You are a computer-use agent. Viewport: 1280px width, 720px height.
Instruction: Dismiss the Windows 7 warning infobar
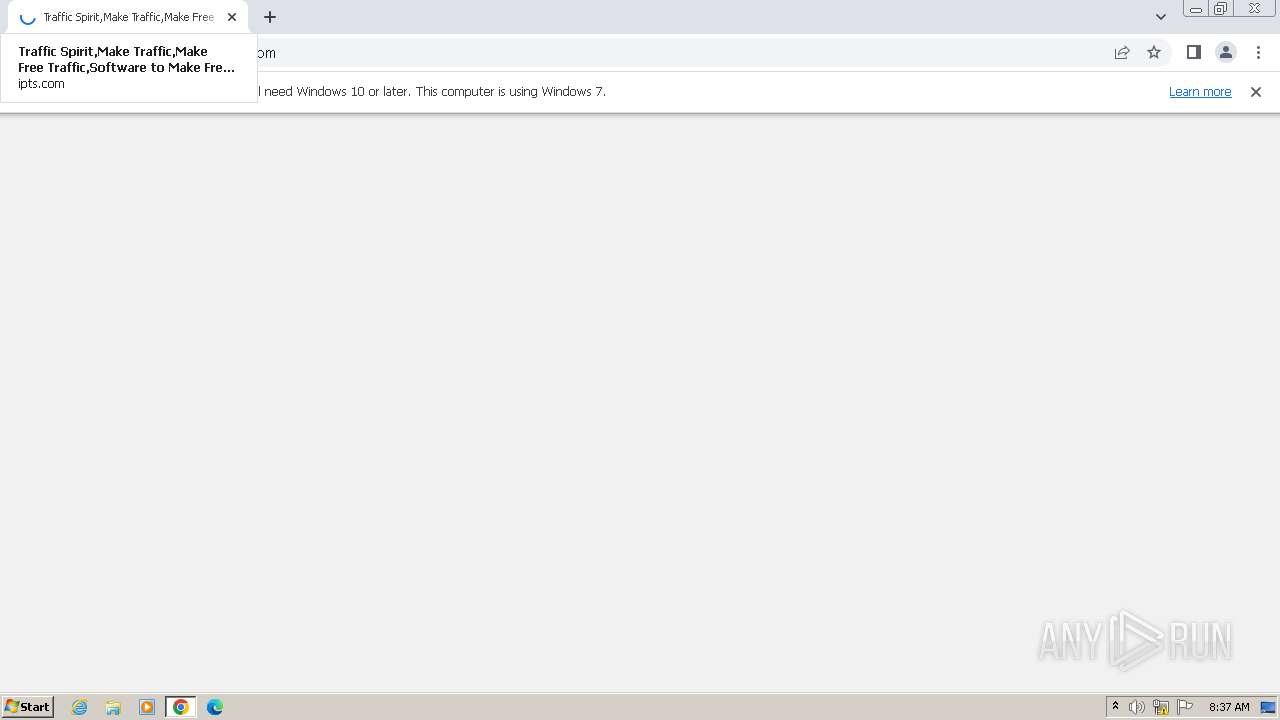[x=1256, y=91]
